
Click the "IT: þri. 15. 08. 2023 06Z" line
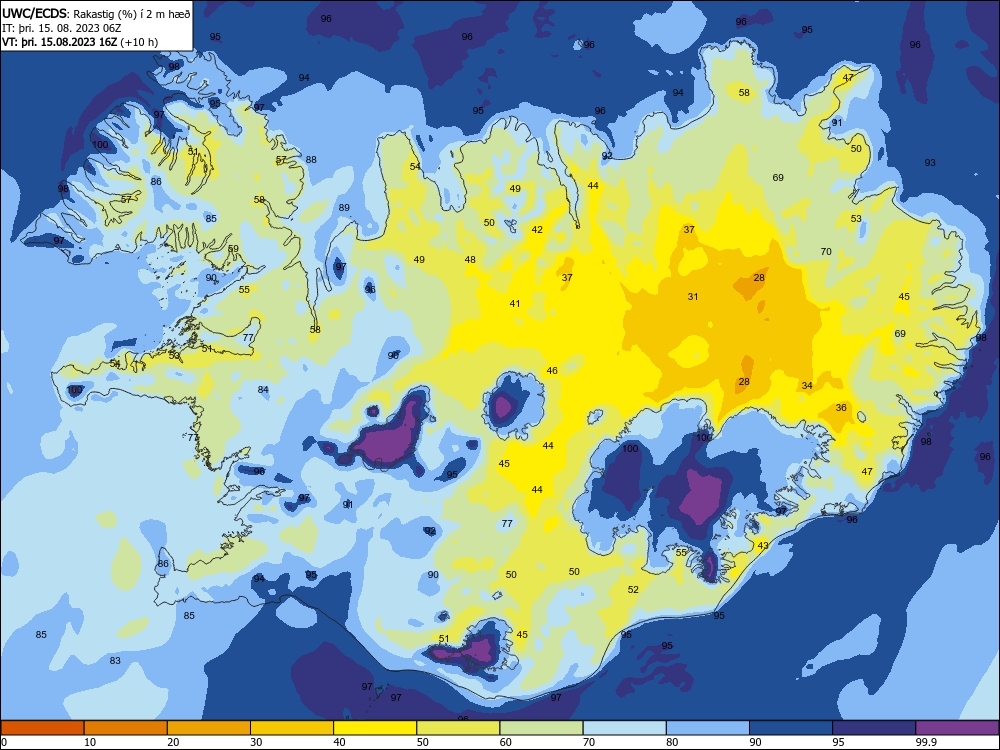62,28
